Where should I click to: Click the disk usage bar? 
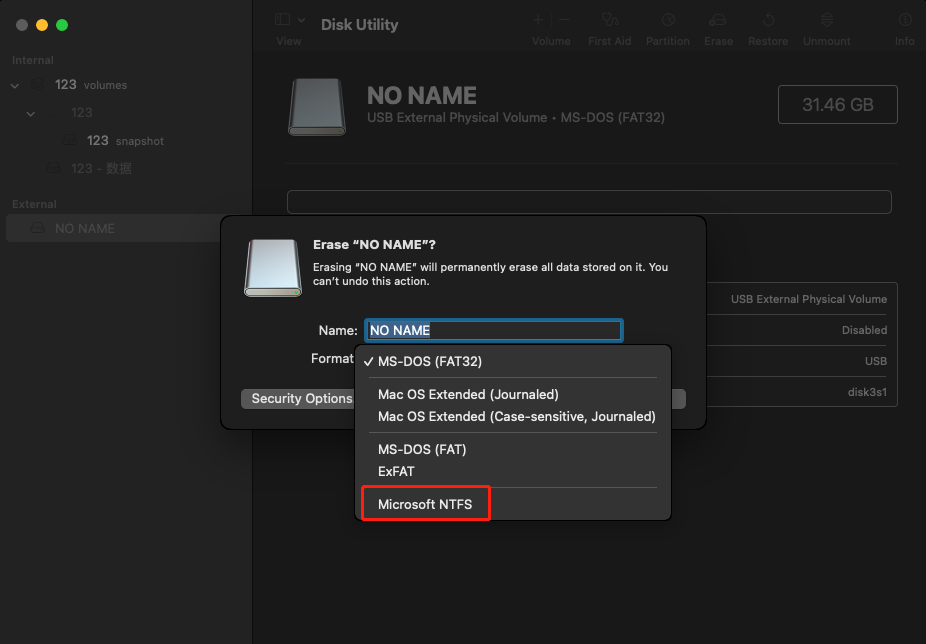click(589, 202)
